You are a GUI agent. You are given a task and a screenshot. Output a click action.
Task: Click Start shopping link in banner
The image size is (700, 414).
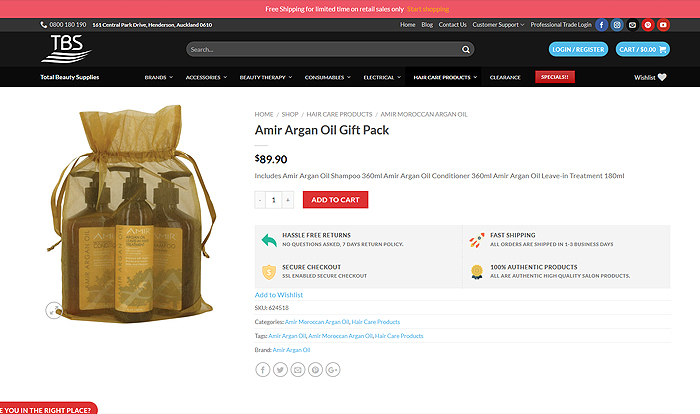click(x=428, y=9)
